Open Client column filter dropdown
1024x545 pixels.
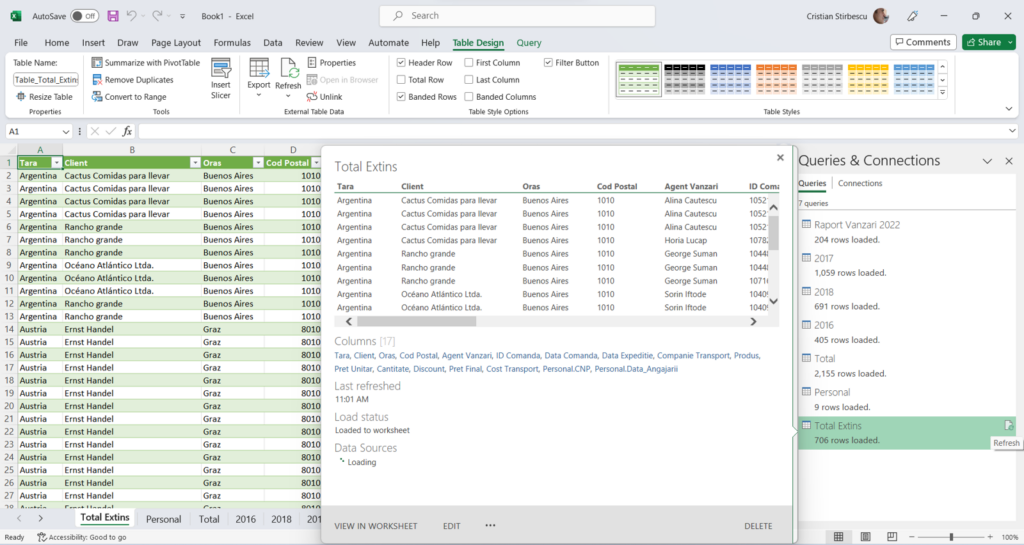(195, 163)
